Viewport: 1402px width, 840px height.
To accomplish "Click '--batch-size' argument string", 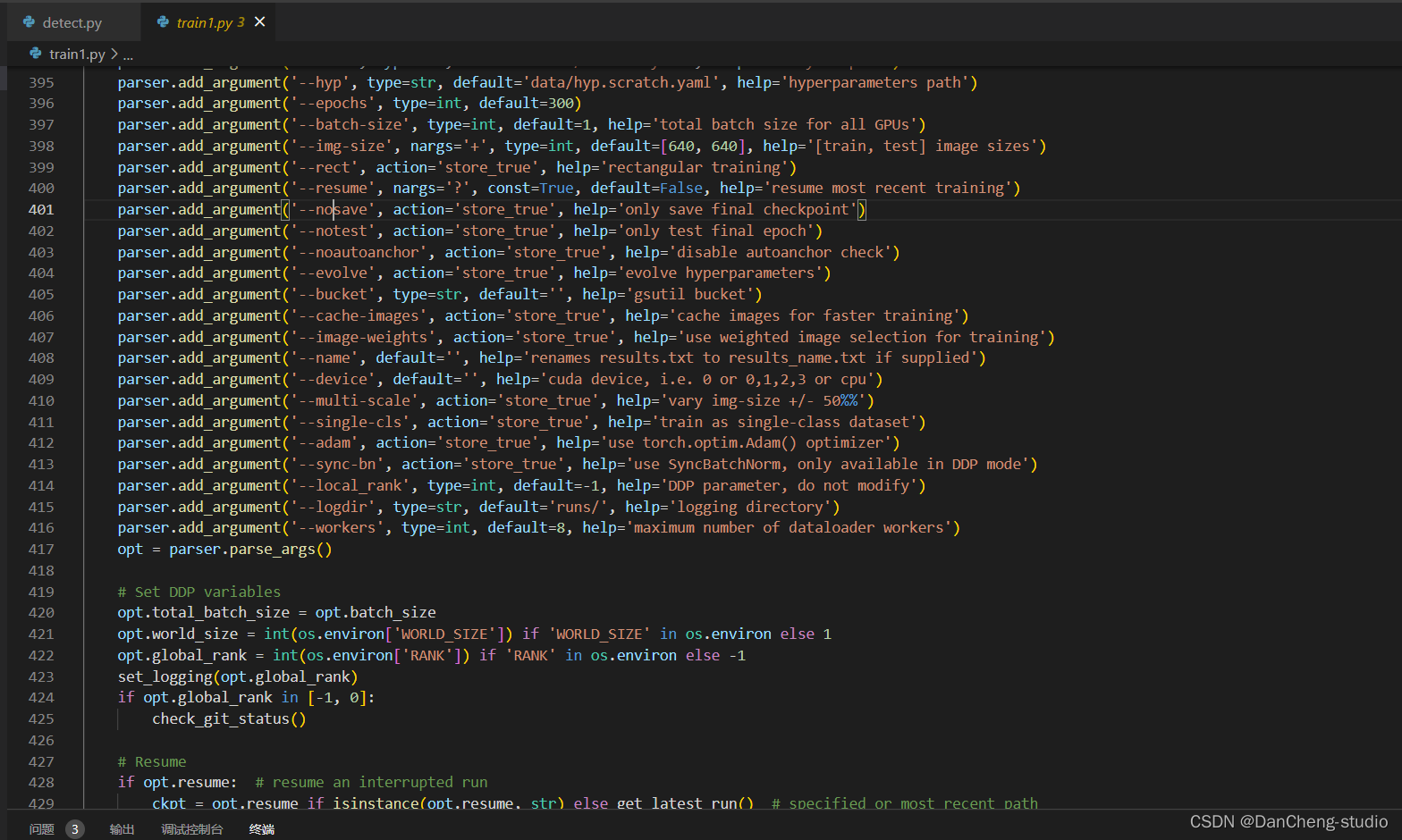I will 350,125.
